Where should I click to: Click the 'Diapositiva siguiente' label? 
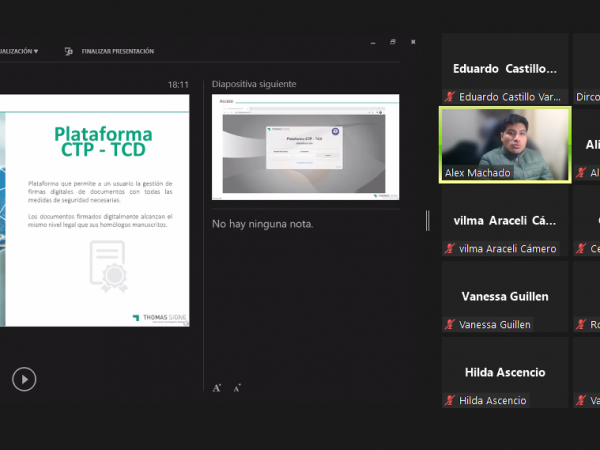(x=254, y=84)
